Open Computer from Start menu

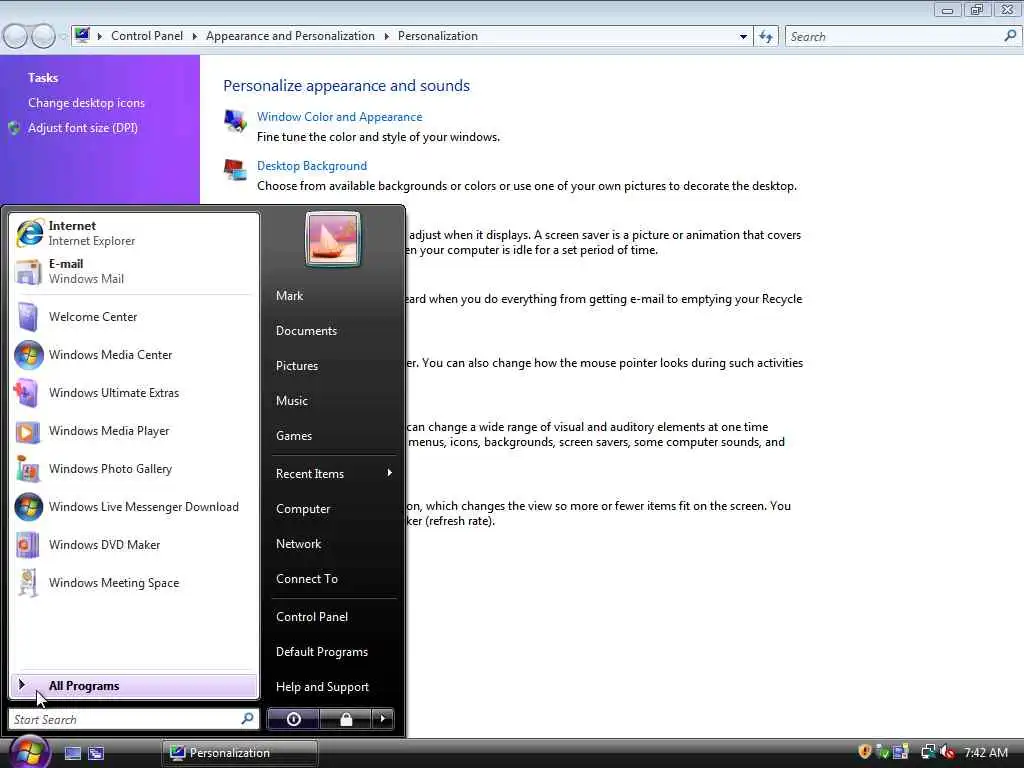coord(303,509)
